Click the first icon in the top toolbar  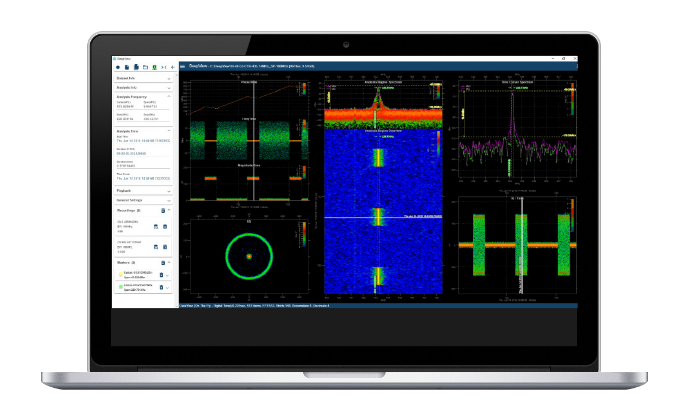(x=118, y=67)
